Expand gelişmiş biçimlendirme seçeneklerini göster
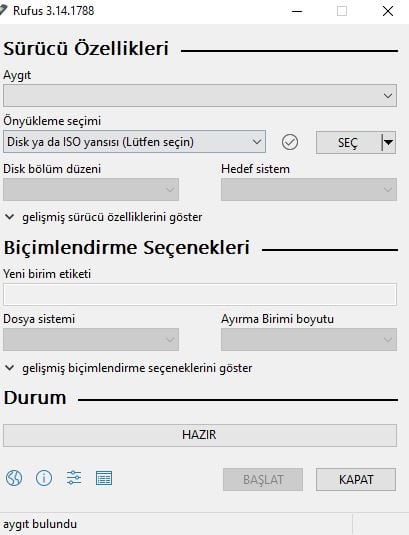The height and width of the screenshot is (535, 409). point(129,368)
